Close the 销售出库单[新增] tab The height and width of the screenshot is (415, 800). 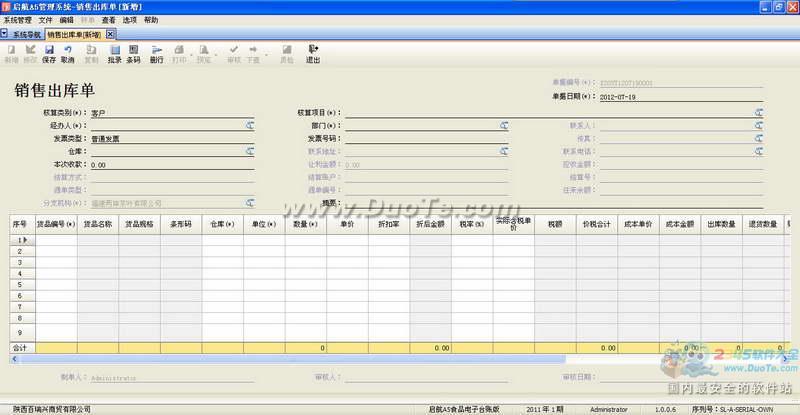pyautogui.click(x=110, y=34)
